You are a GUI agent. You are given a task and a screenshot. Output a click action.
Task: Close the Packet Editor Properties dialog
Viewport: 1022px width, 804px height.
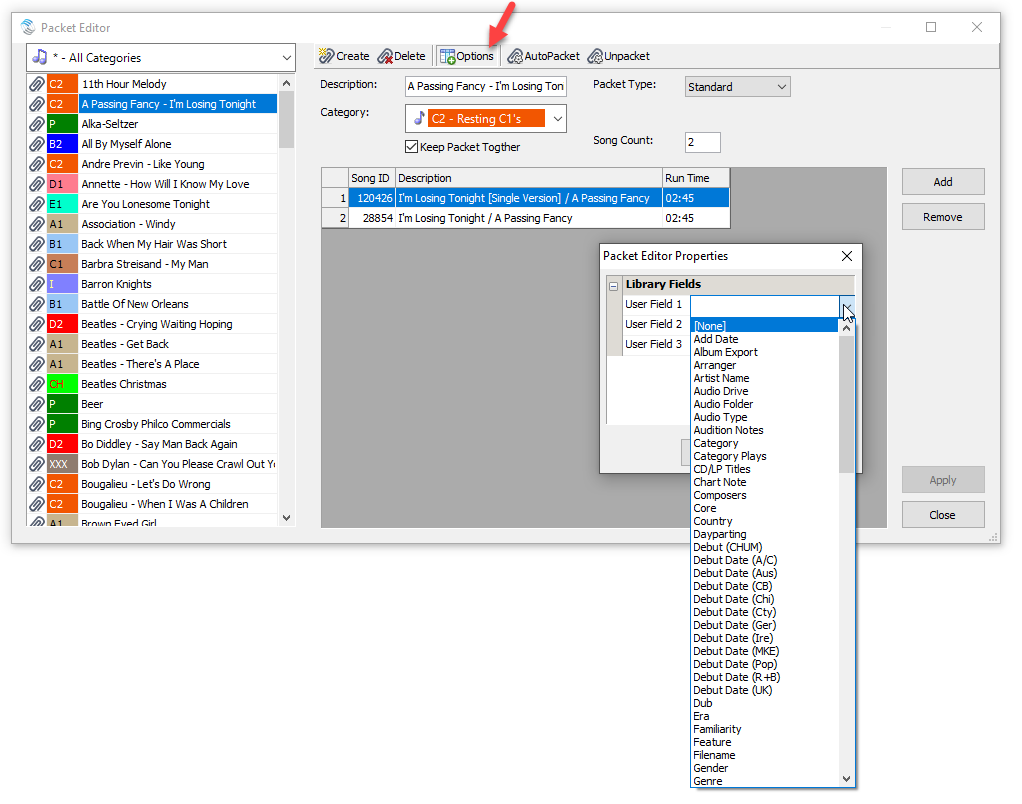pos(846,256)
